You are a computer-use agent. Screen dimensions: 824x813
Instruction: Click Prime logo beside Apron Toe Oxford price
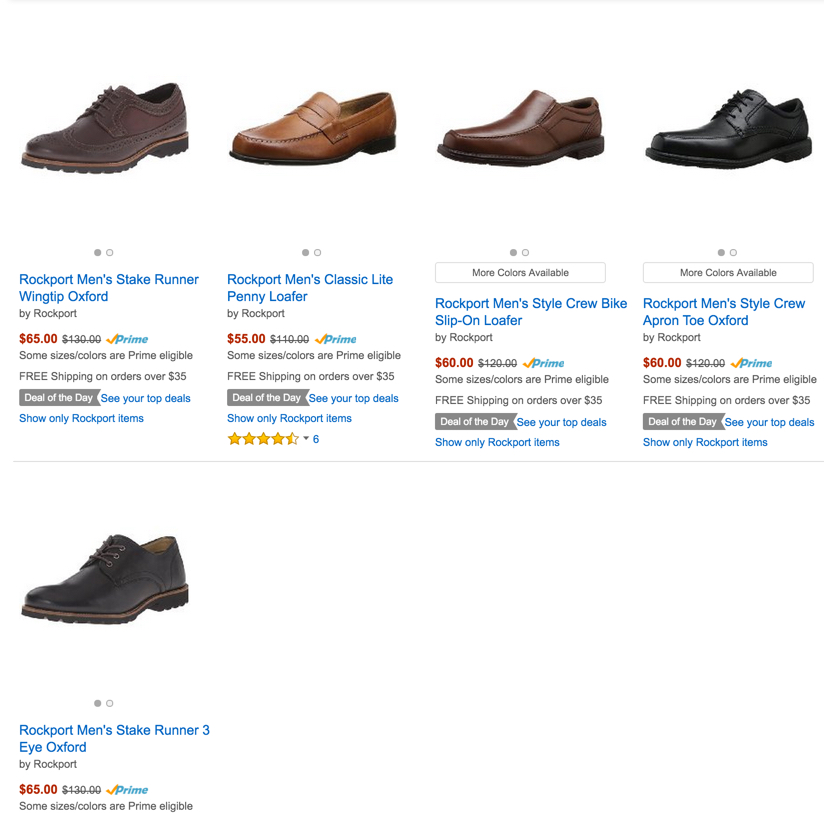[751, 363]
